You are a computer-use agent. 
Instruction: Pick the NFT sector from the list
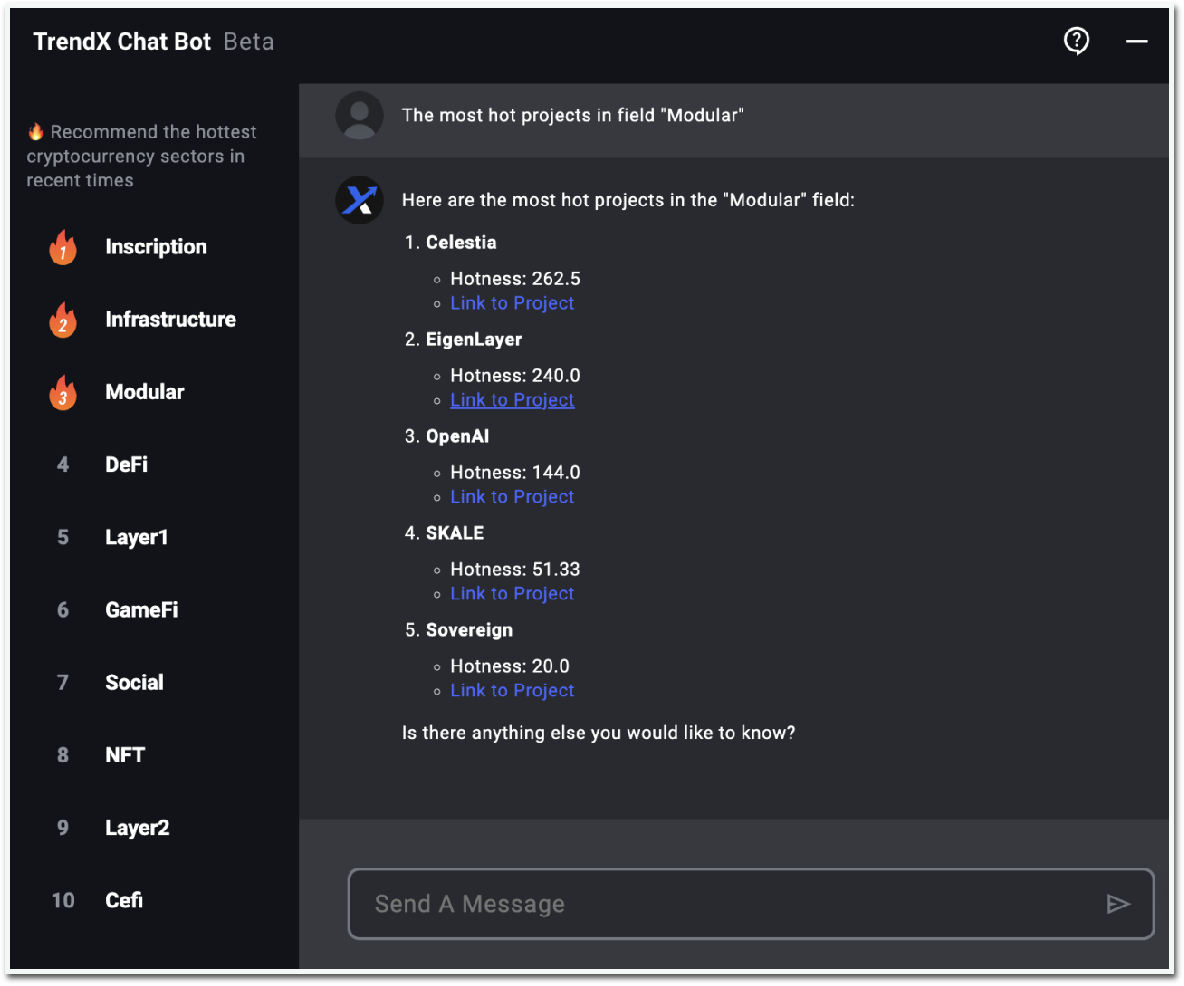125,754
